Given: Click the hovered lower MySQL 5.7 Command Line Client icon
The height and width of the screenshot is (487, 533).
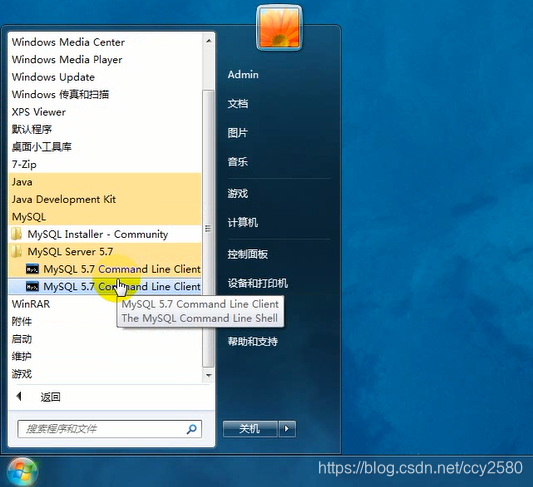Looking at the screenshot, I should (32, 286).
